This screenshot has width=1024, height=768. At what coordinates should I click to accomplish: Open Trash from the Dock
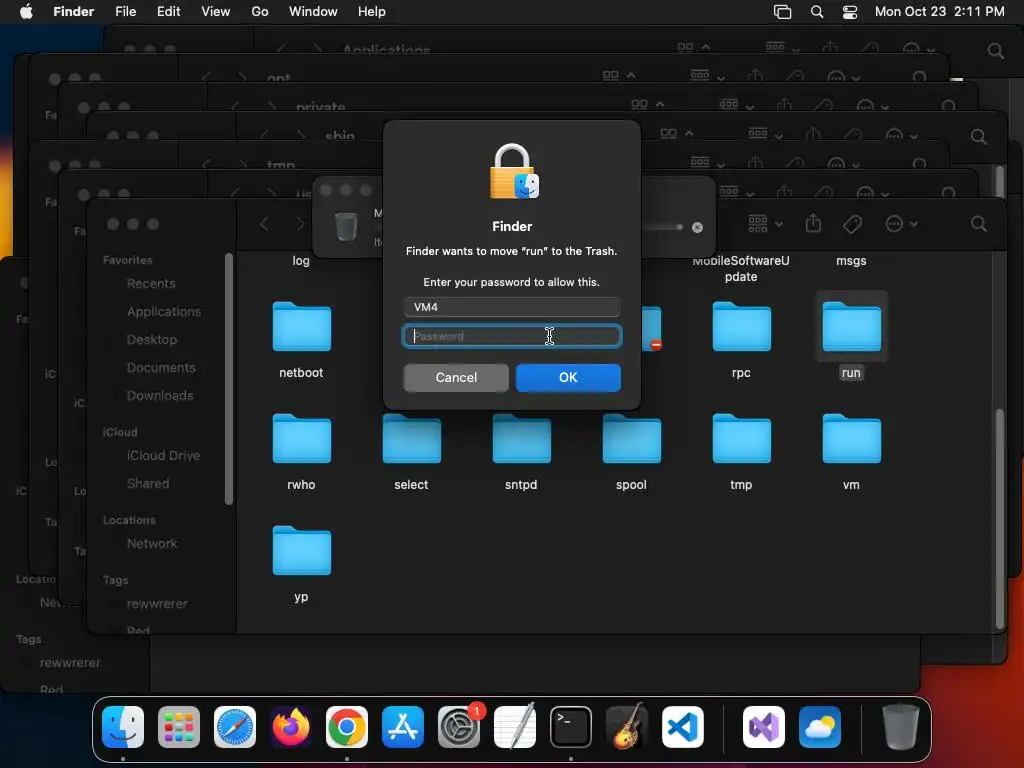tap(901, 726)
